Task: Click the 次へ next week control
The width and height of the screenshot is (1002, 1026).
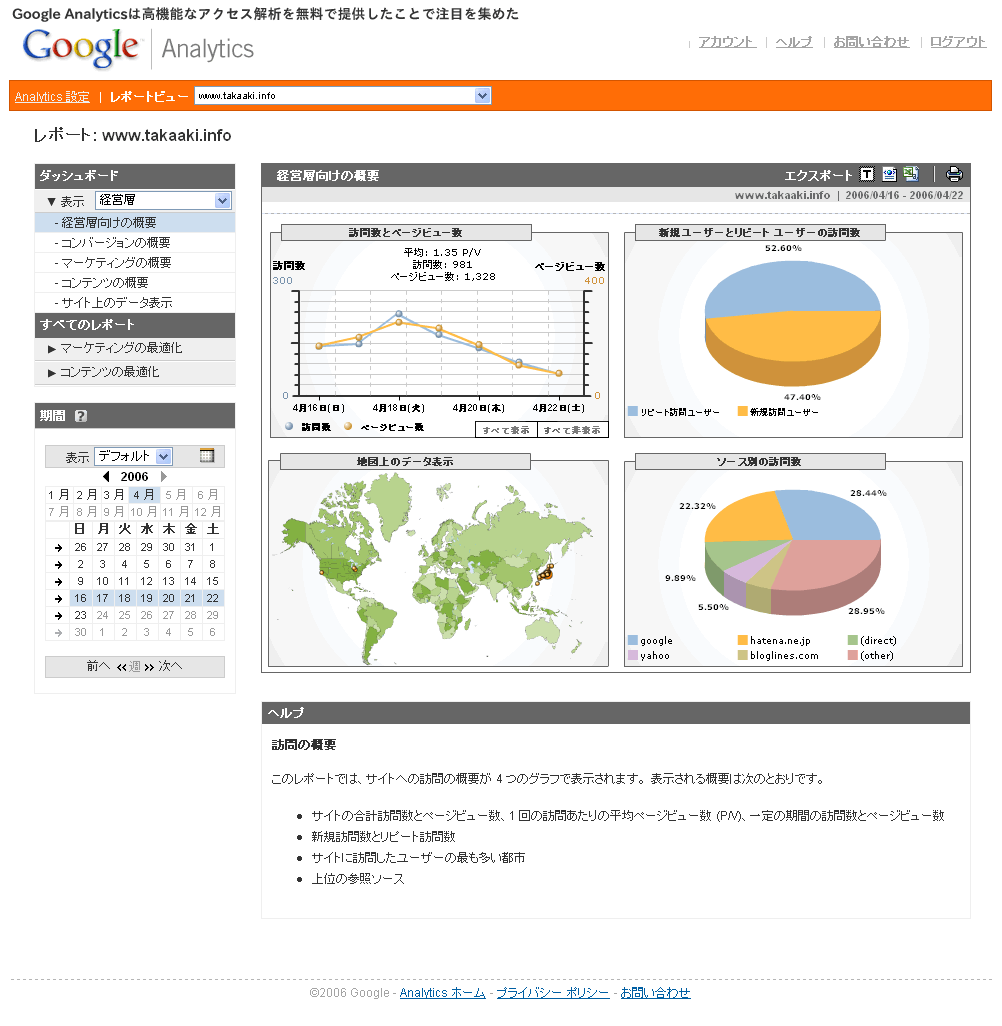Action: pyautogui.click(x=170, y=666)
